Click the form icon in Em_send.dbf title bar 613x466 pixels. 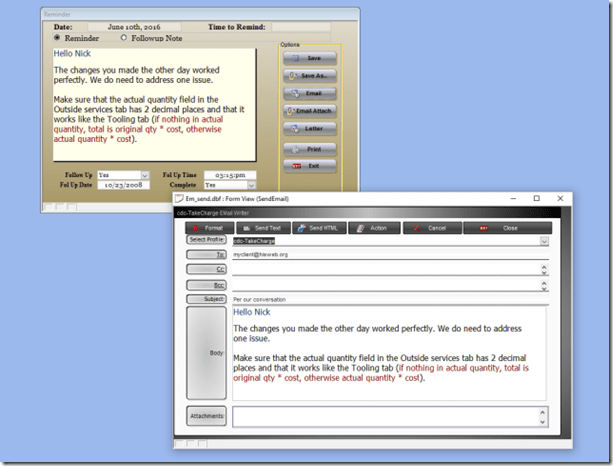(179, 199)
